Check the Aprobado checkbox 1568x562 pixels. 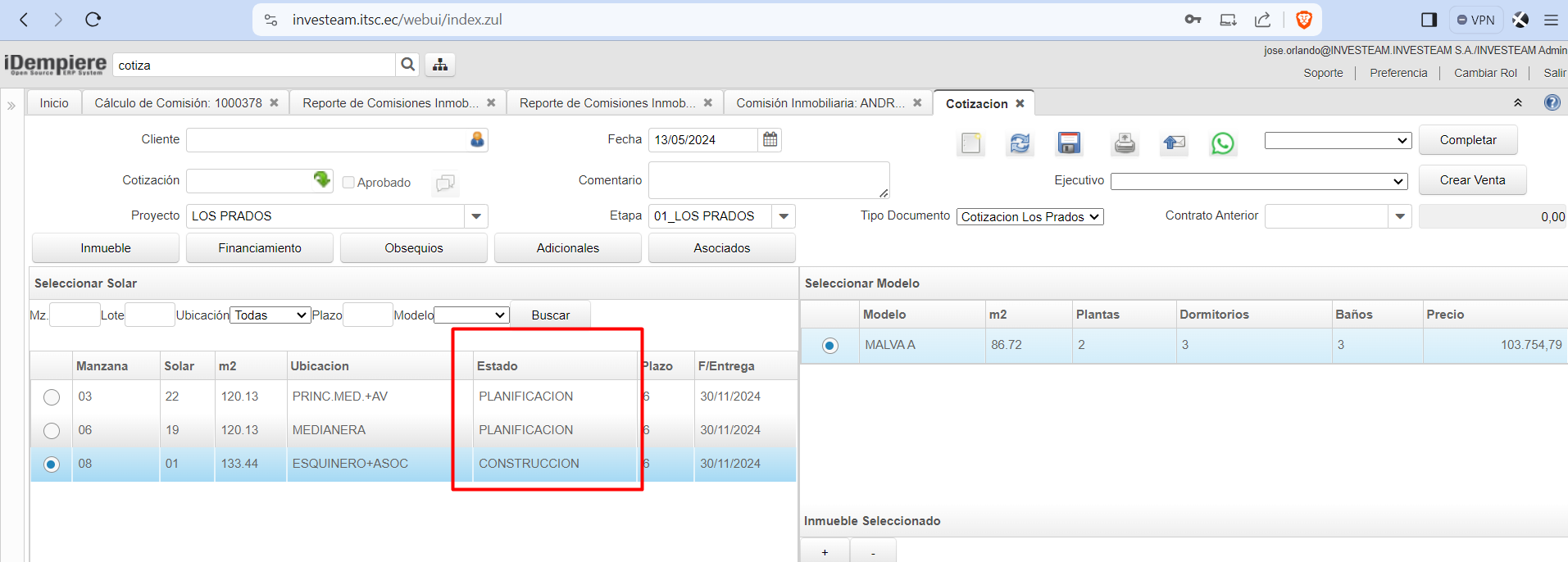348,183
